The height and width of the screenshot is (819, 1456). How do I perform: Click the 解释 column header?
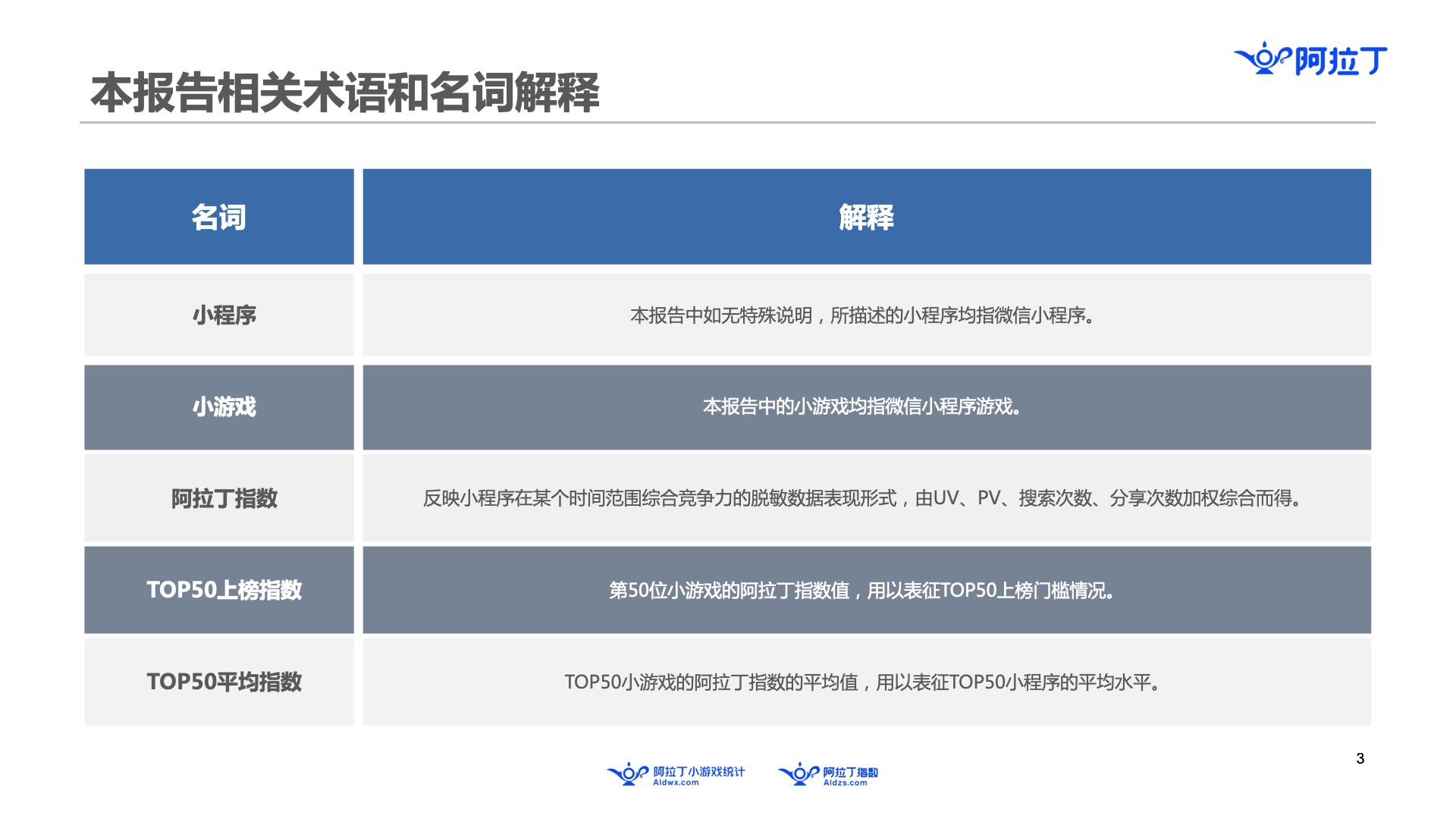867,217
